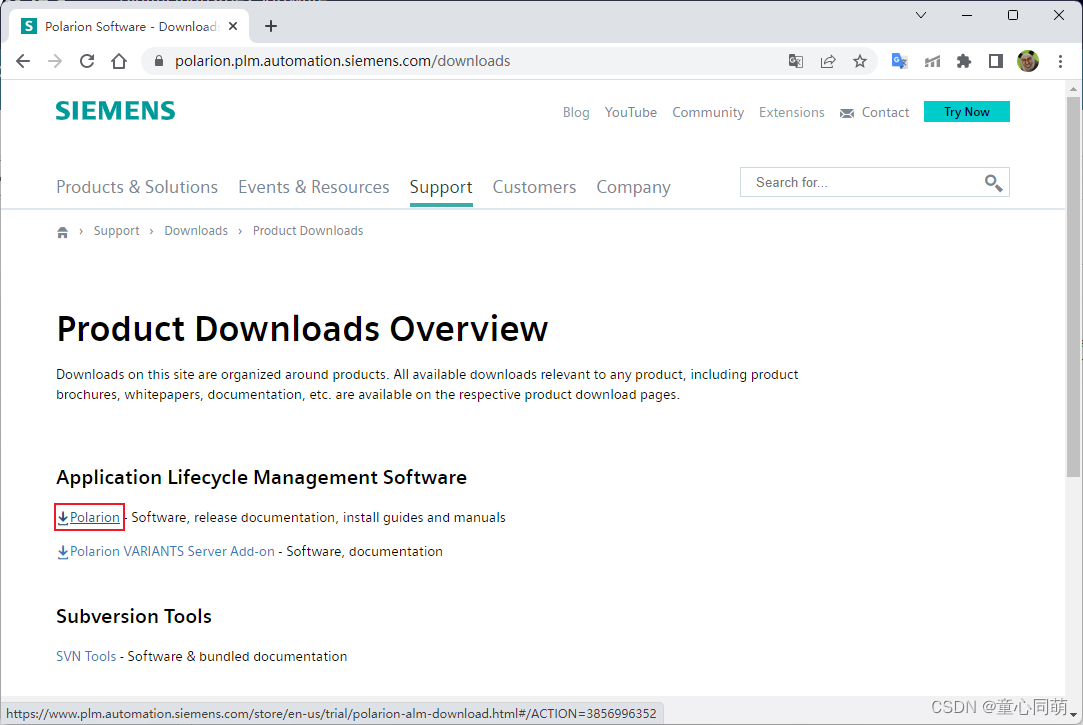Screen dimensions: 1083x725
Task: Go to Downloads in breadcrumb
Action: 196,231
